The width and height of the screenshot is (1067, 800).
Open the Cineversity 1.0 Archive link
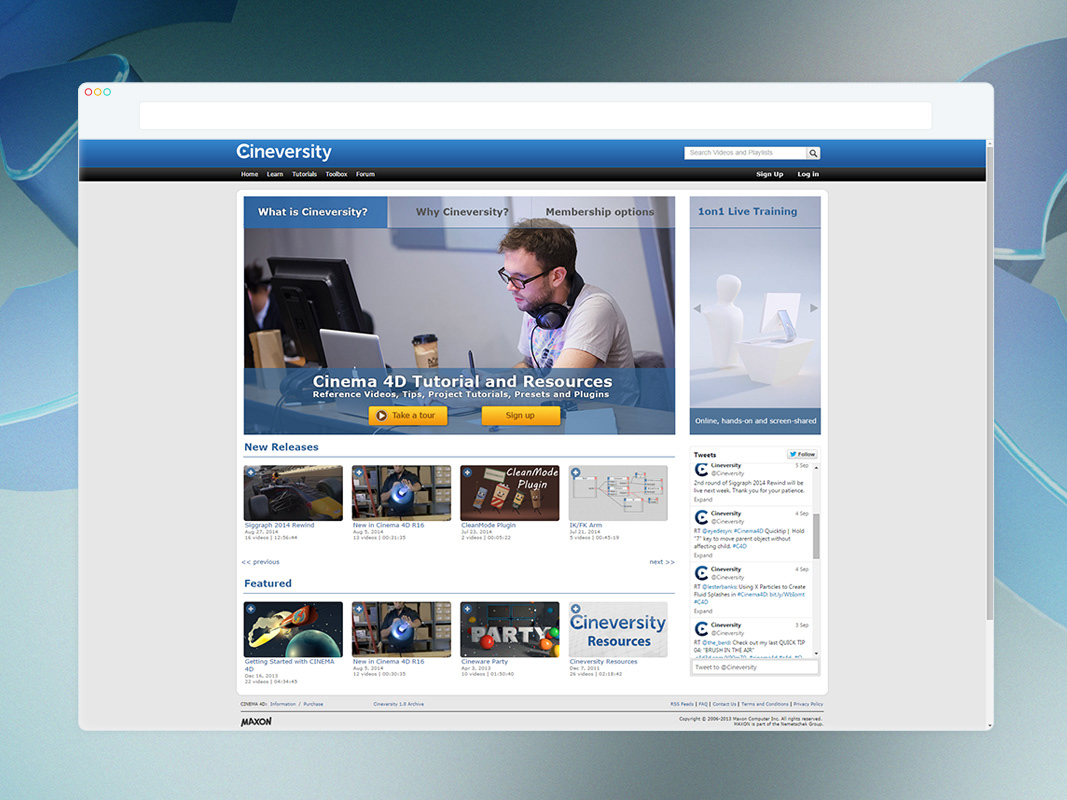pos(398,704)
